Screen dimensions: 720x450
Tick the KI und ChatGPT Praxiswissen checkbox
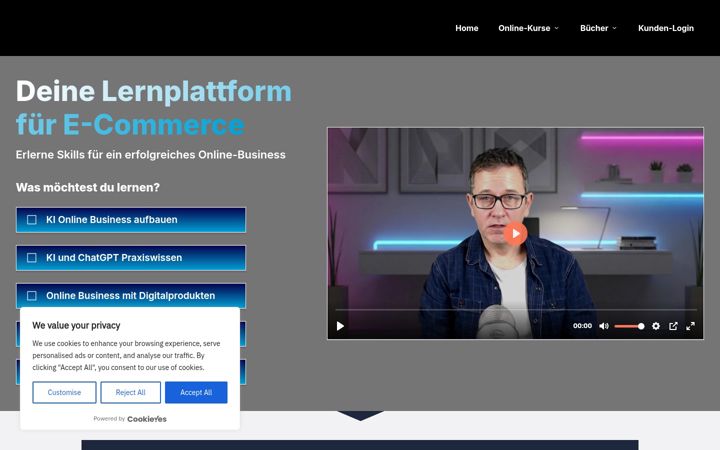[32, 258]
